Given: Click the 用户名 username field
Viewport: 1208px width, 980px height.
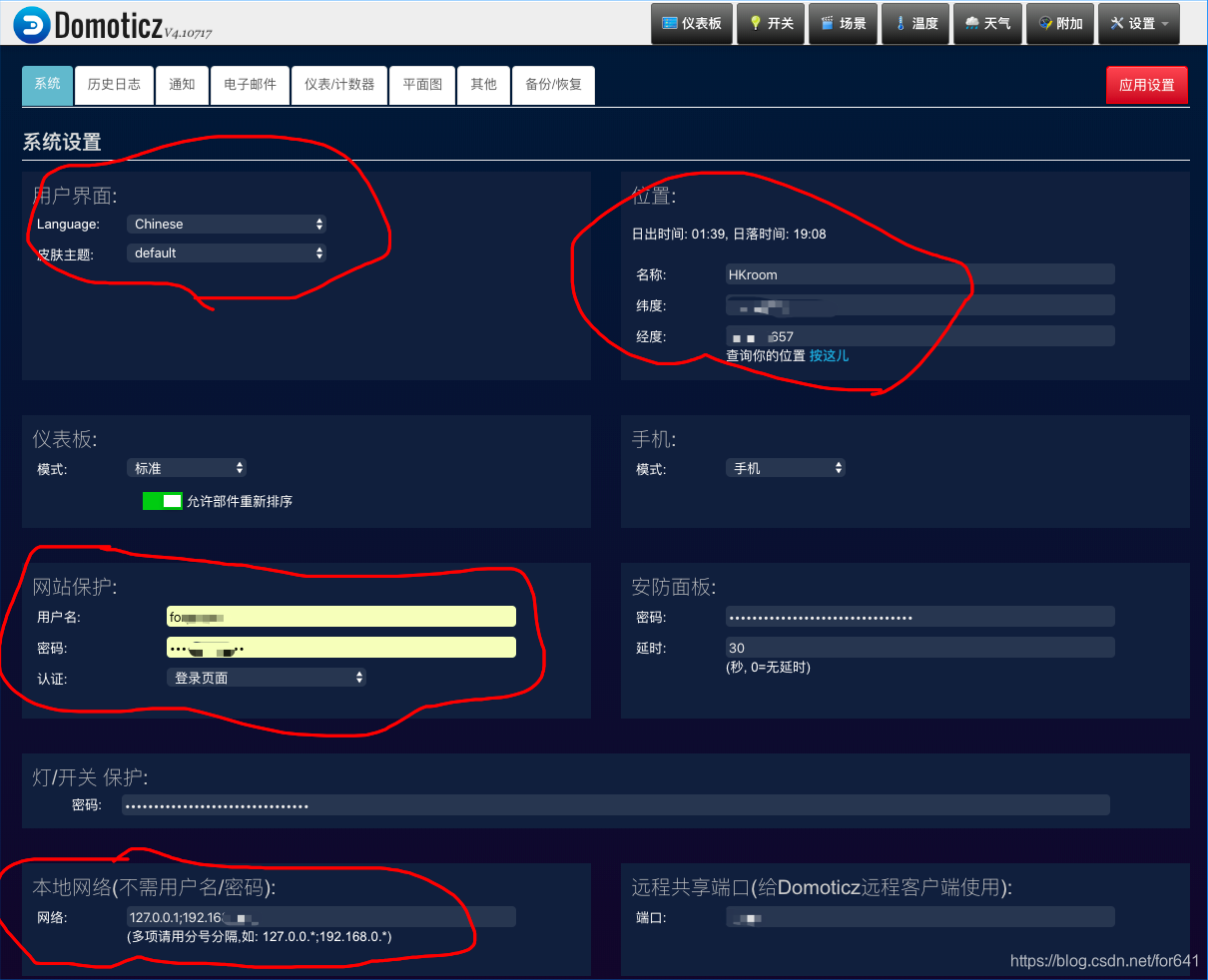Looking at the screenshot, I should [x=341, y=617].
